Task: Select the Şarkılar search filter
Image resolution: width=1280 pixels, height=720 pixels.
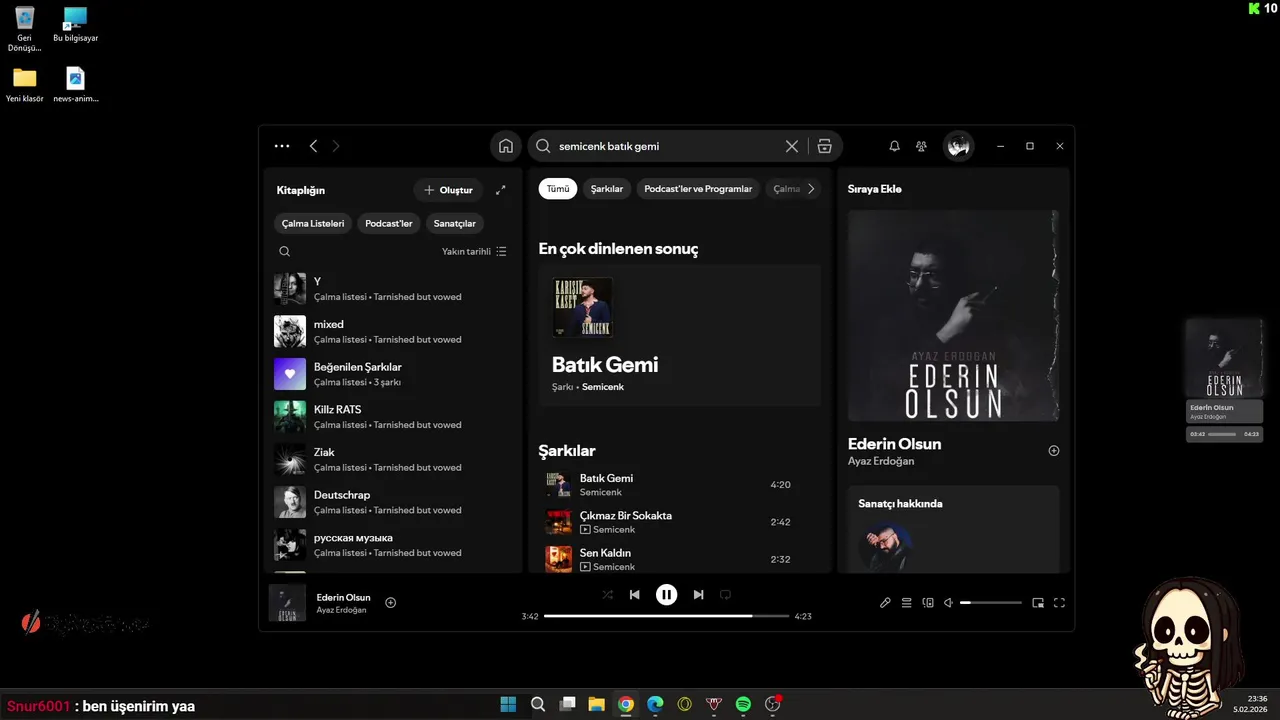Action: pos(607,188)
